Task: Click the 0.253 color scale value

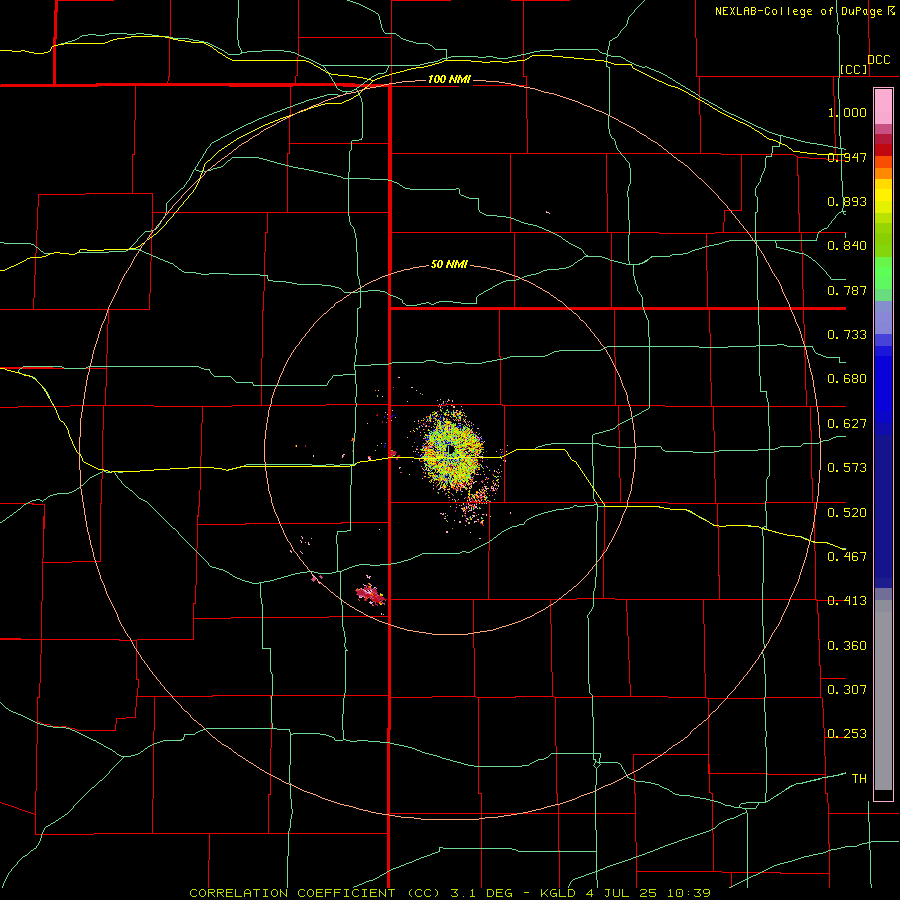Action: [x=847, y=734]
